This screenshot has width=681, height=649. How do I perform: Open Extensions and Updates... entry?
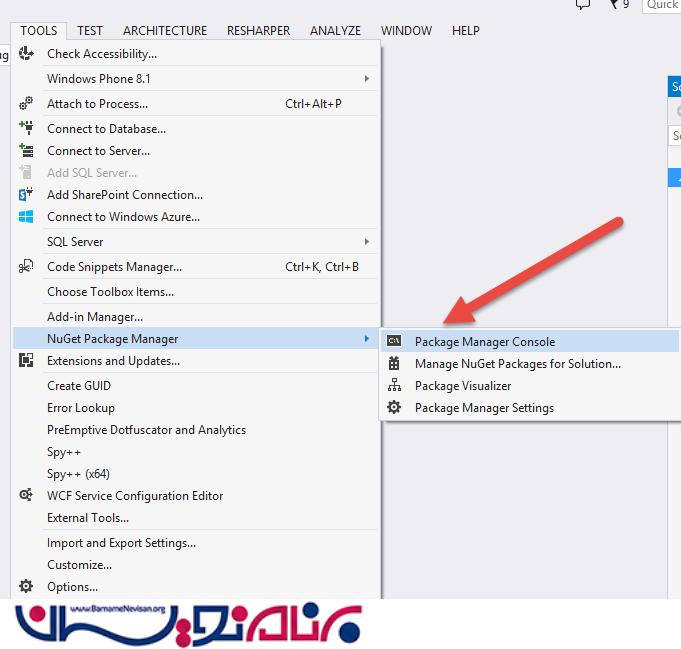point(196,361)
